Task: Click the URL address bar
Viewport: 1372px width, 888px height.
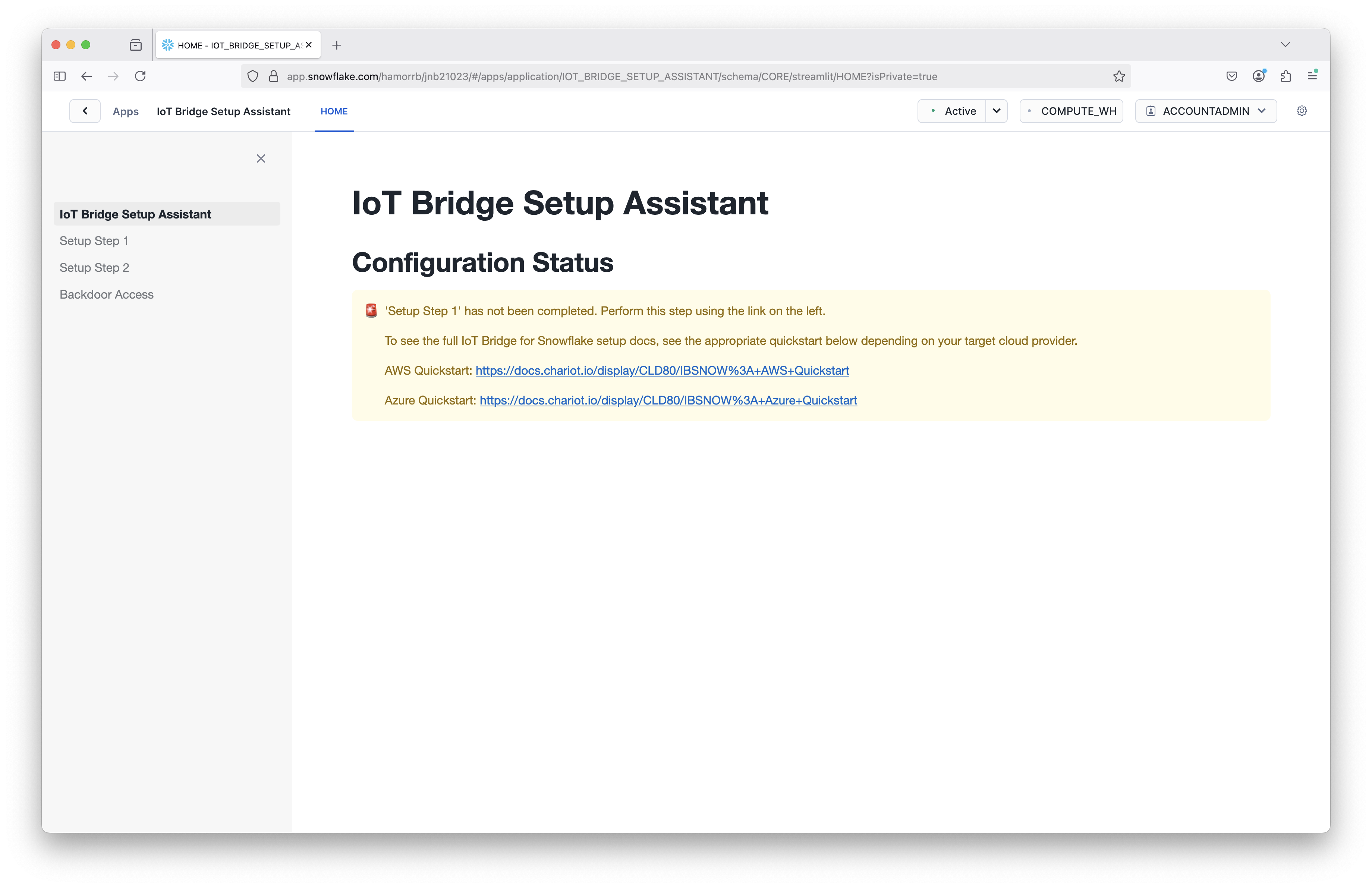Action: point(686,76)
